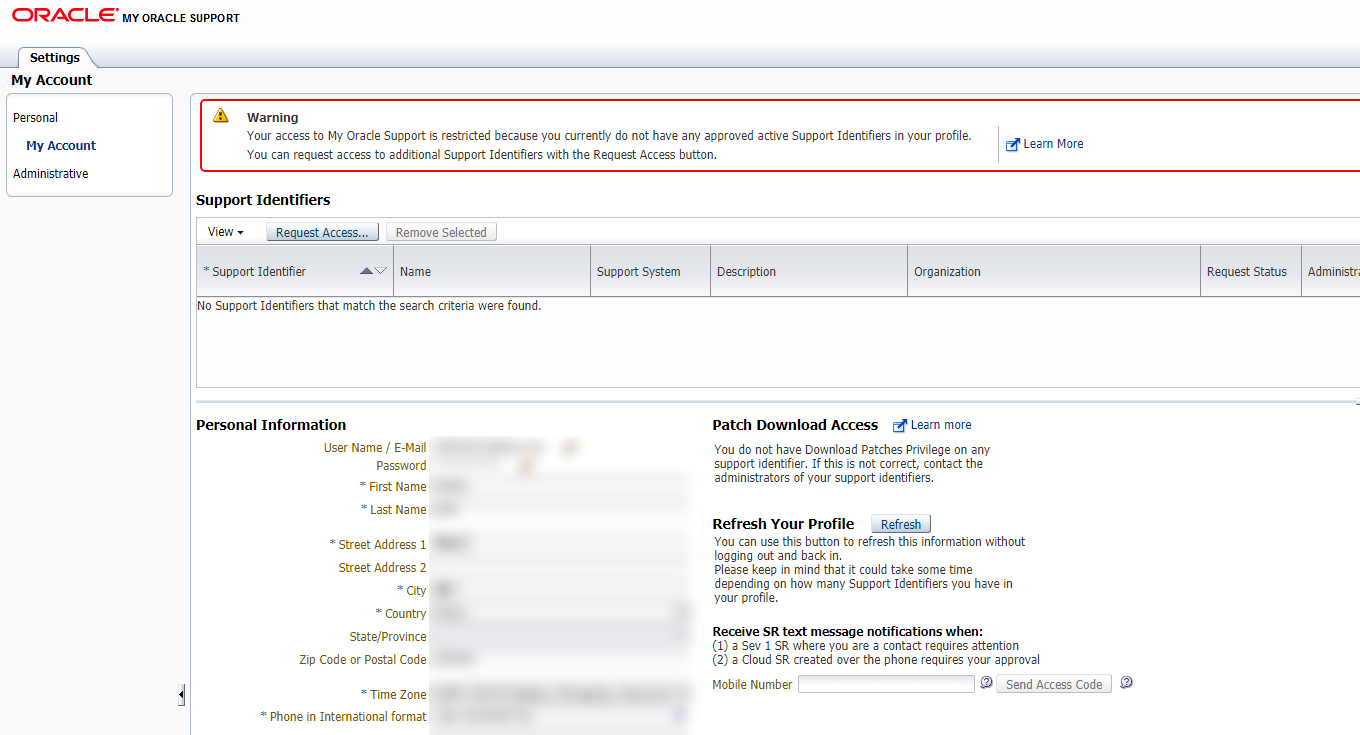1360x735 pixels.
Task: Sort Support Identifier column ascending
Action: (366, 271)
